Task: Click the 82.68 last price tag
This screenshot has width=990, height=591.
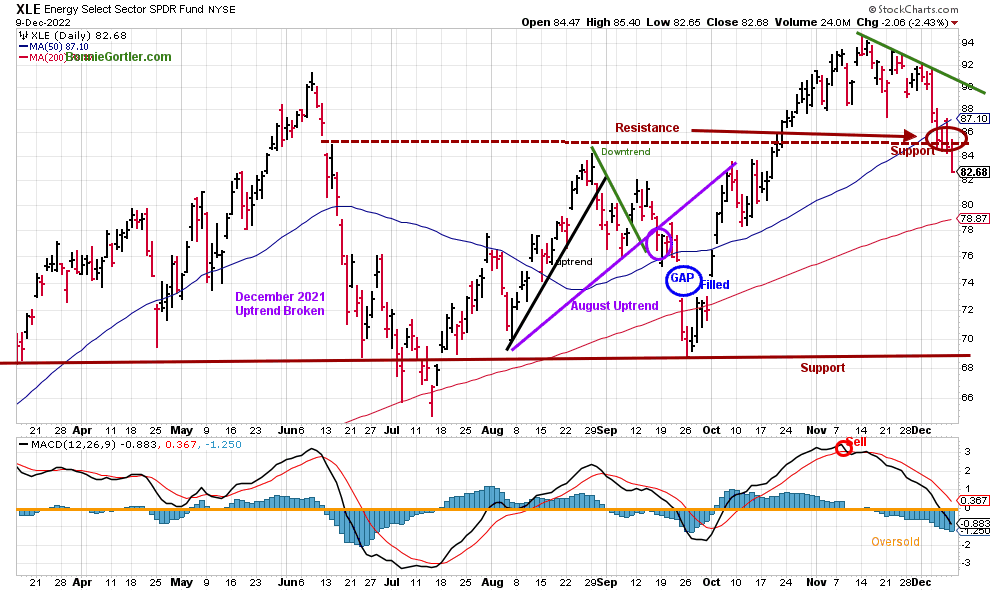Action: click(x=973, y=172)
